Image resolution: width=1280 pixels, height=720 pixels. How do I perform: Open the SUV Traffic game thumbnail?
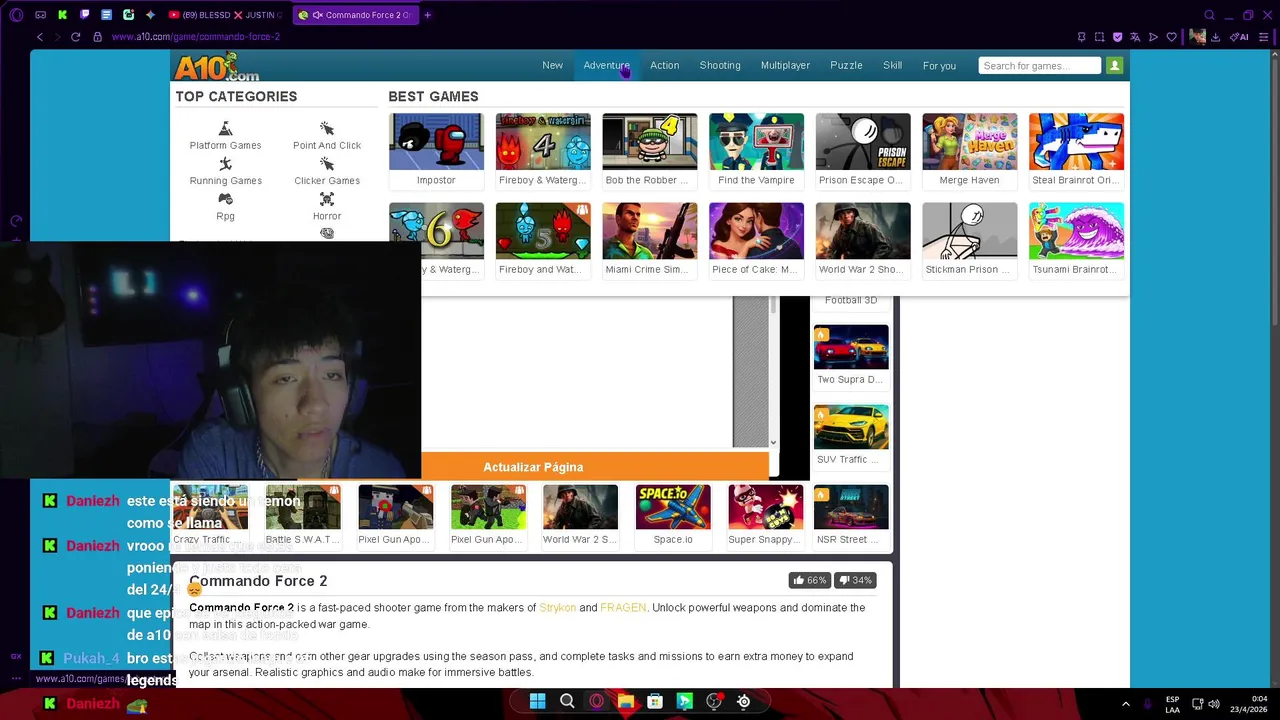(851, 427)
